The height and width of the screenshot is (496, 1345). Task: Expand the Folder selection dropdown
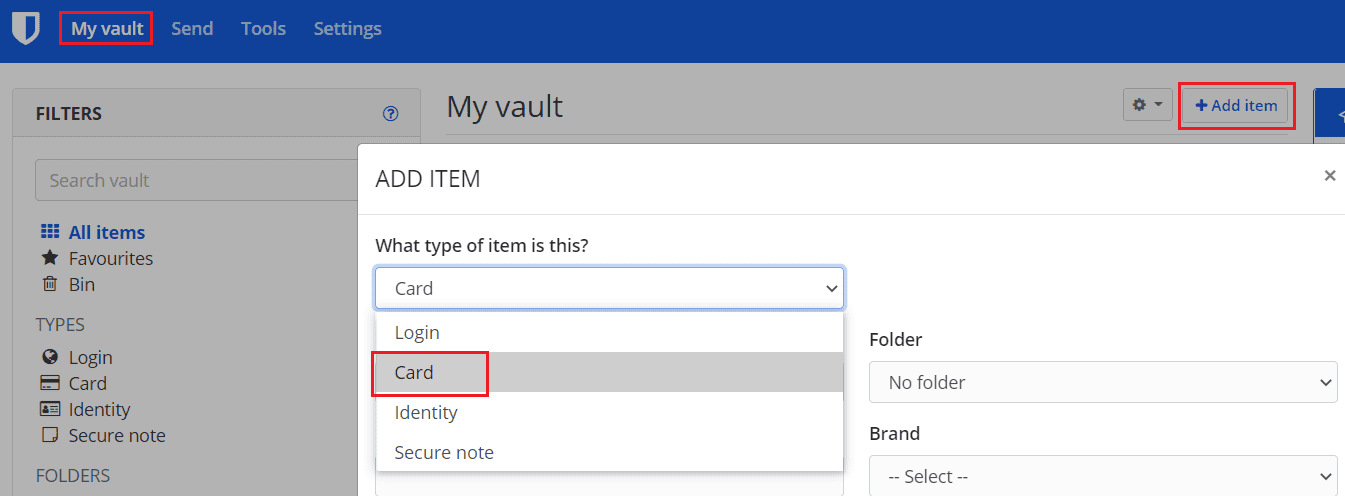1103,382
